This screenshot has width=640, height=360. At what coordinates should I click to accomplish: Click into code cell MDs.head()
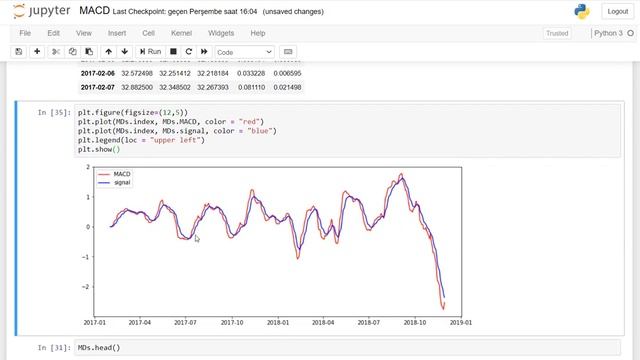coord(348,348)
